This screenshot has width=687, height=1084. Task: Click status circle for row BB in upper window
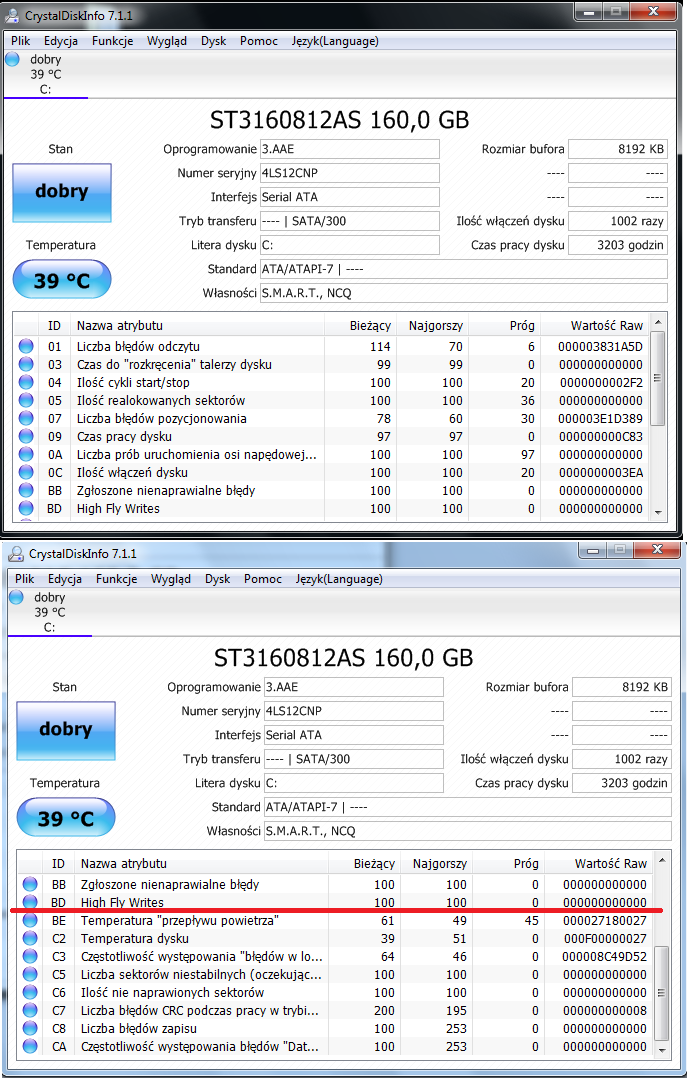coord(26,489)
